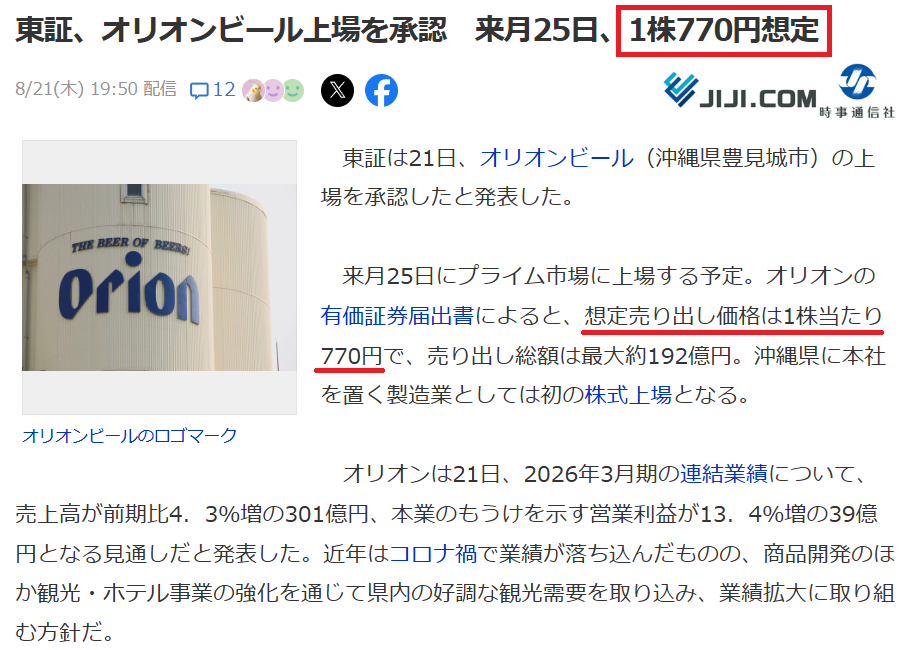
Task: Share the article on X
Action: [x=337, y=91]
